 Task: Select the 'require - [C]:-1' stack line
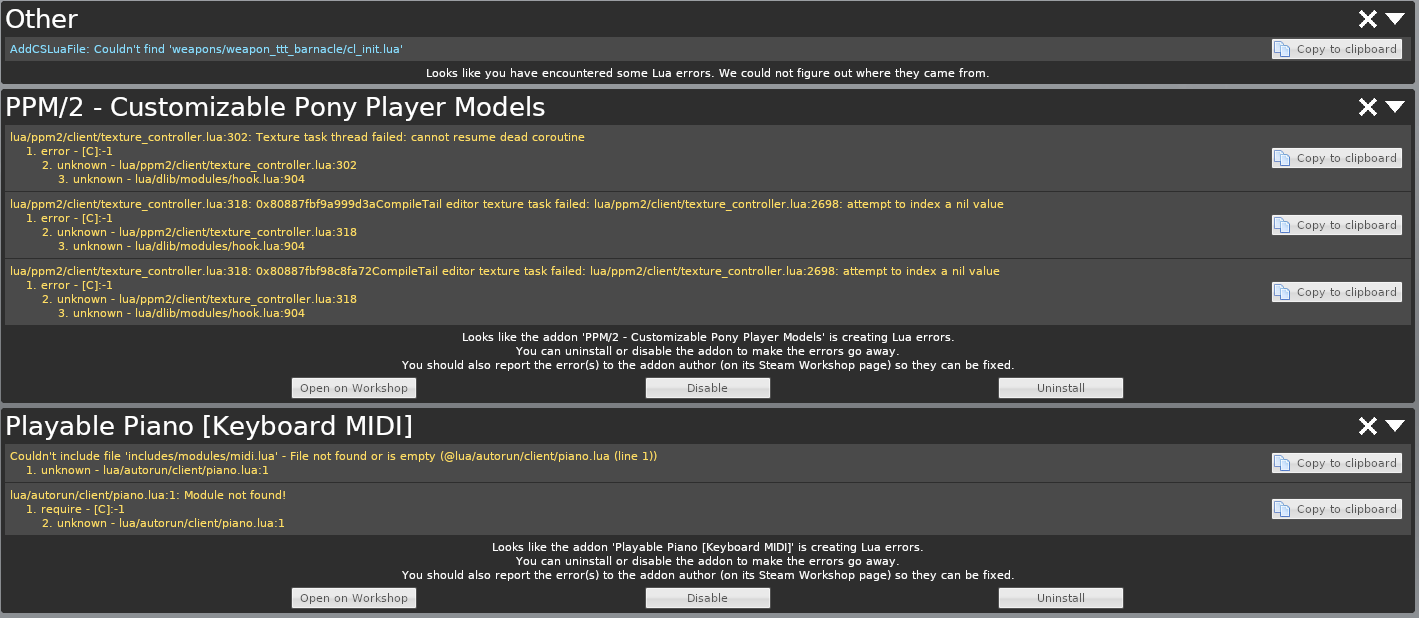click(x=75, y=509)
